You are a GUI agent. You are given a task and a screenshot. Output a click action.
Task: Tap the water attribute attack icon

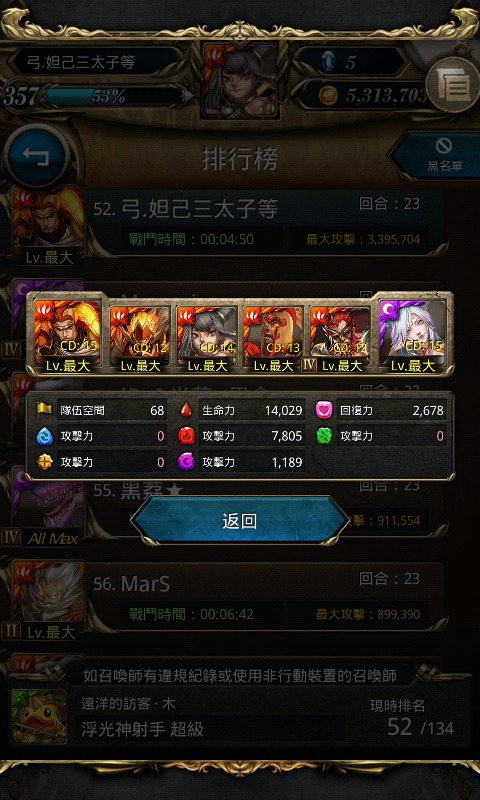click(x=44, y=436)
